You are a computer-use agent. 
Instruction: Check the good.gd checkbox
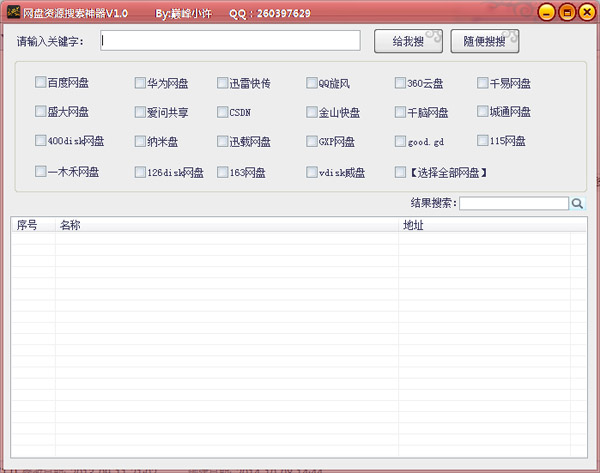click(x=400, y=141)
